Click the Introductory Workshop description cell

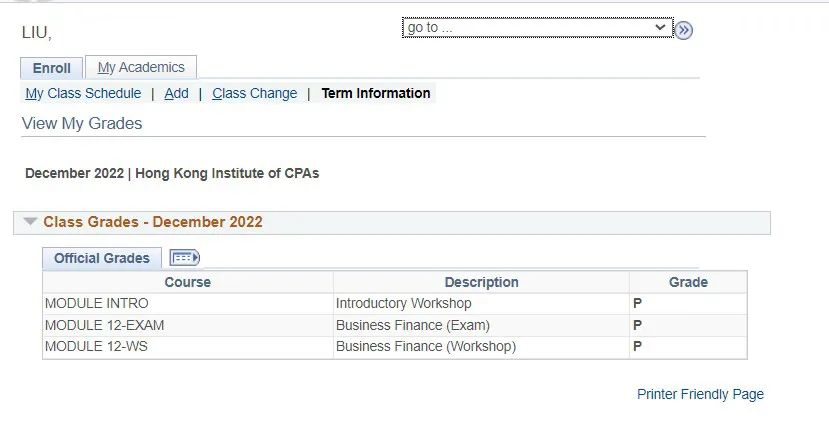click(481, 304)
